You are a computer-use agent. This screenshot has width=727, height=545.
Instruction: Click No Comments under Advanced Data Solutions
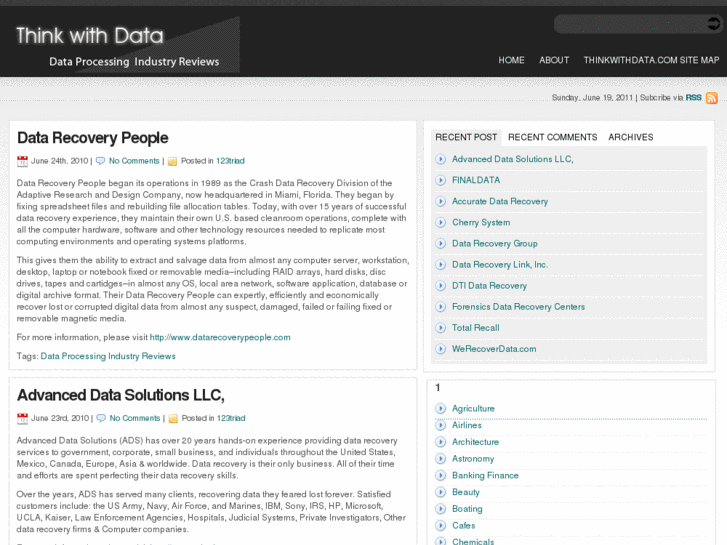point(135,418)
